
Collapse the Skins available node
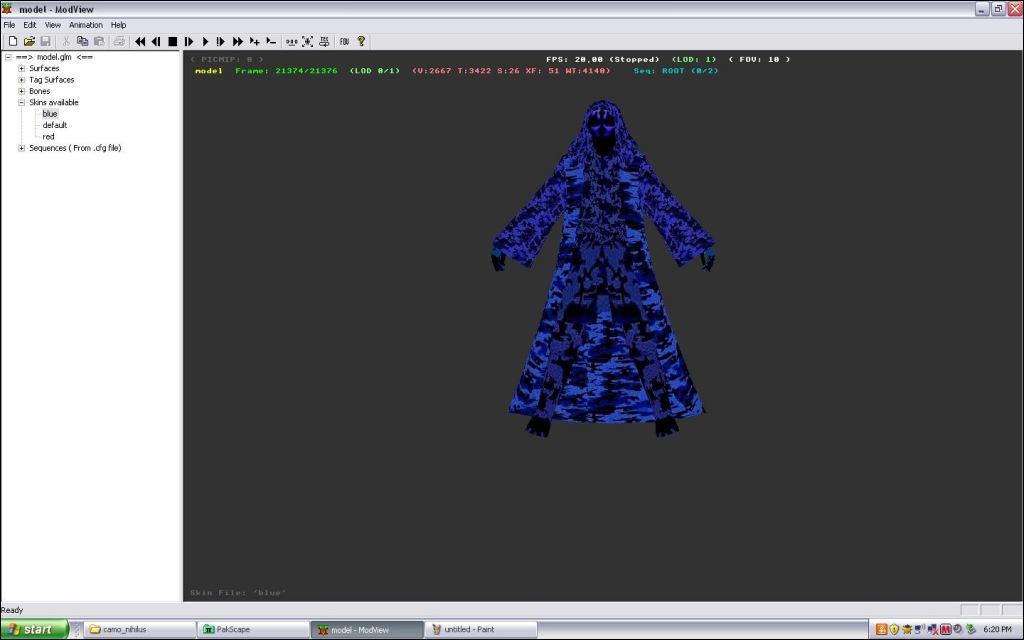pyautogui.click(x=22, y=103)
